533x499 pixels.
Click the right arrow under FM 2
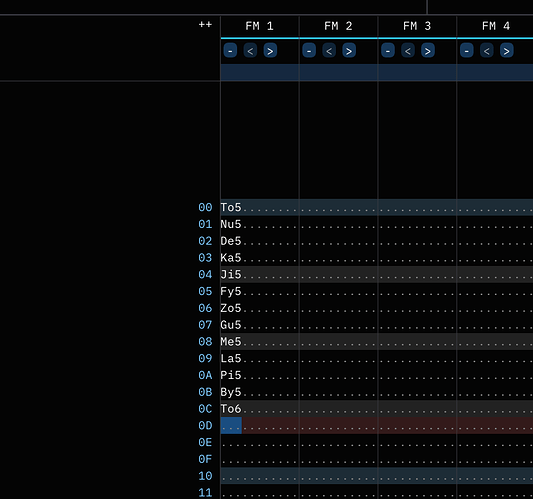tap(349, 51)
